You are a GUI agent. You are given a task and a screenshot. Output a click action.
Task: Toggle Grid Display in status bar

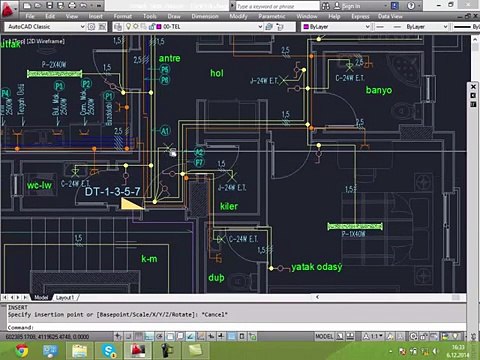coord(138,336)
